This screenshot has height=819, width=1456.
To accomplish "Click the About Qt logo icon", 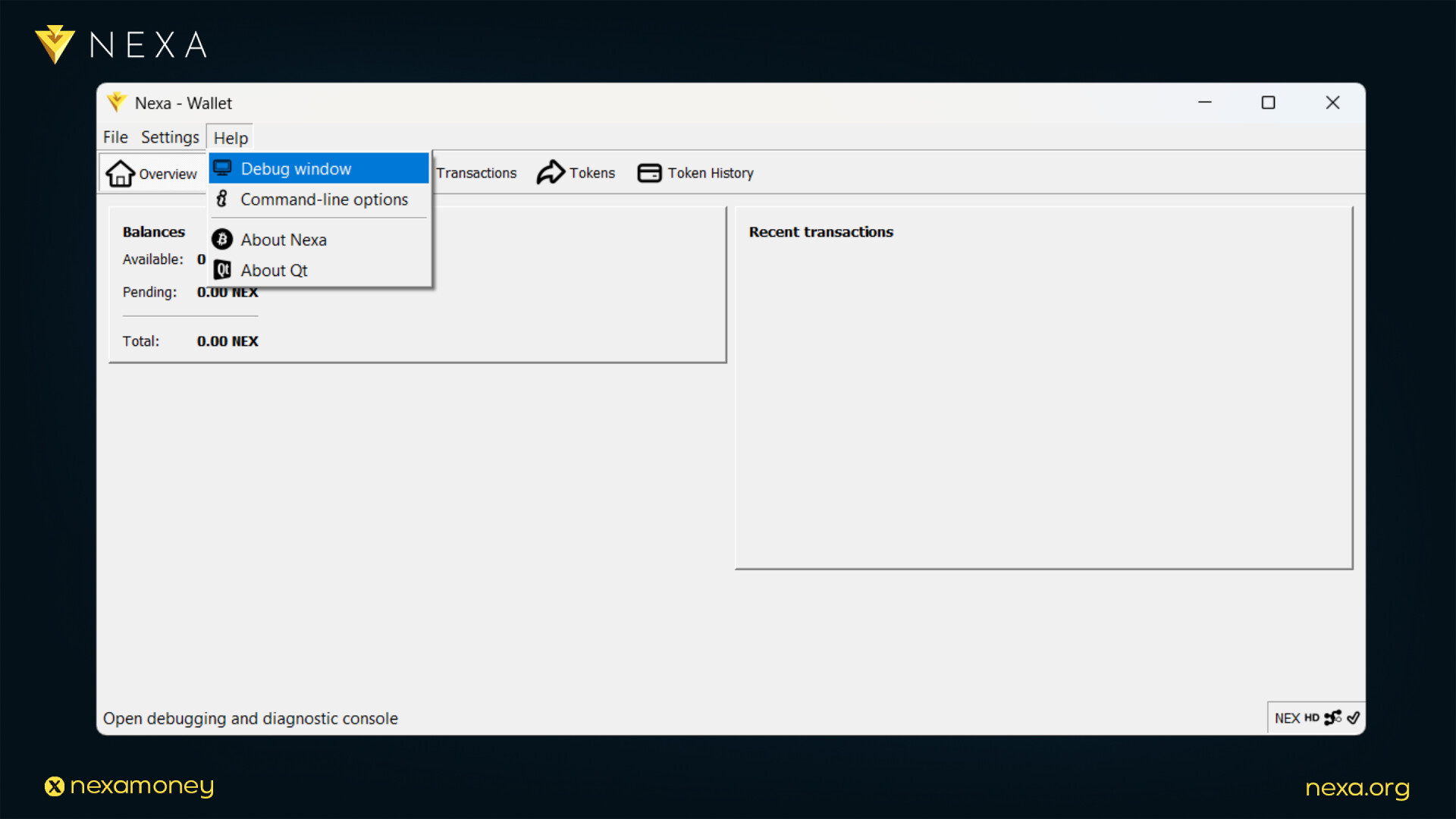I will (x=222, y=270).
